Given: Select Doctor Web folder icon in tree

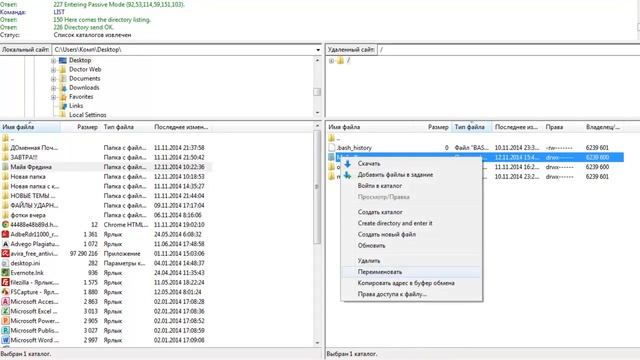Looking at the screenshot, I should 62,69.
